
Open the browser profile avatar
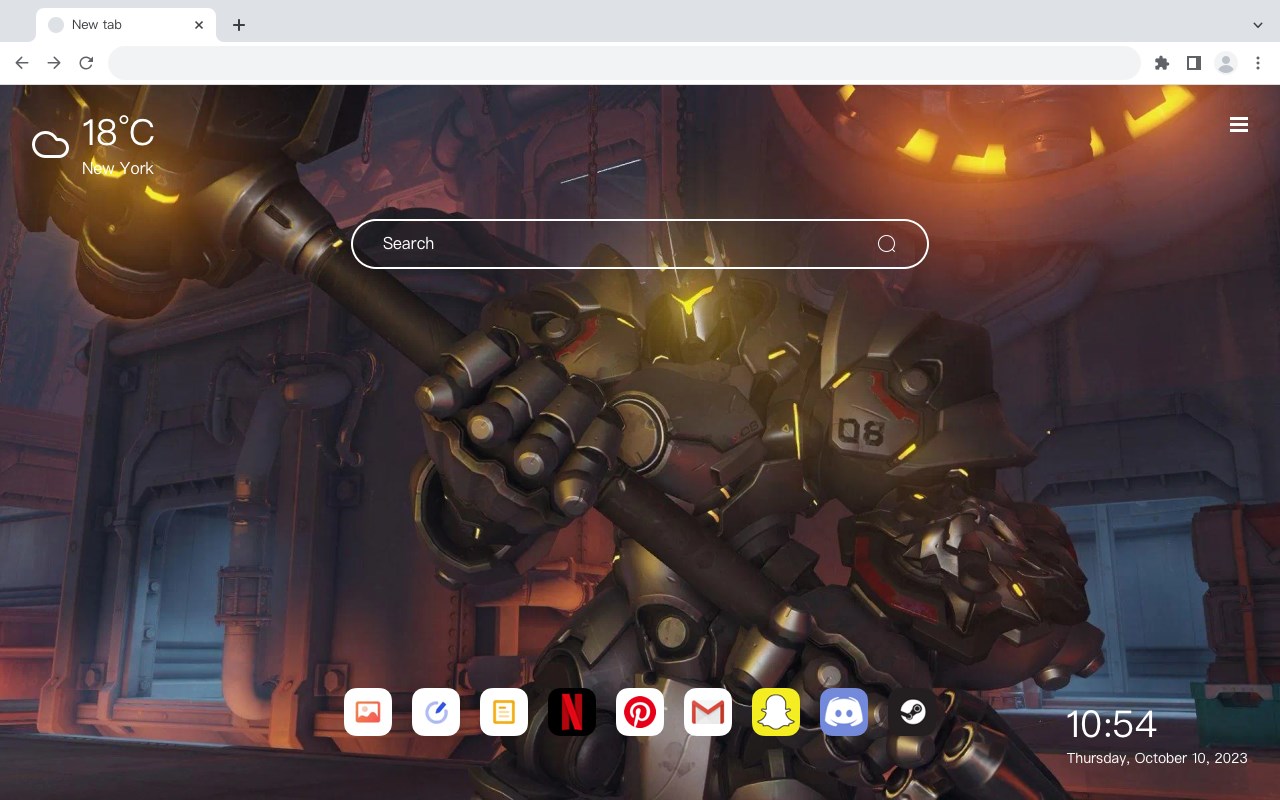(1226, 63)
